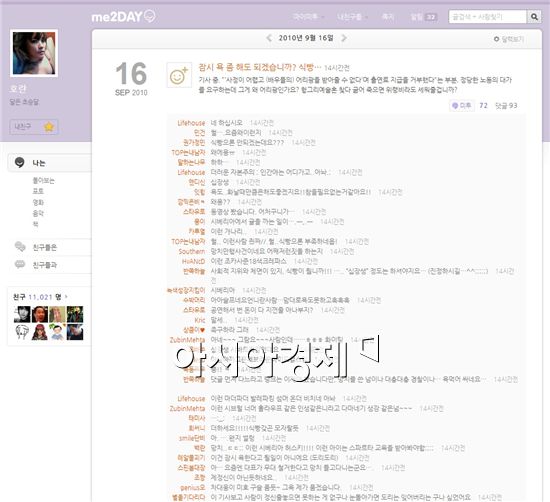This screenshot has width=550, height=502.
Task: Open the 친구들은 section icon
Action: coord(20,247)
